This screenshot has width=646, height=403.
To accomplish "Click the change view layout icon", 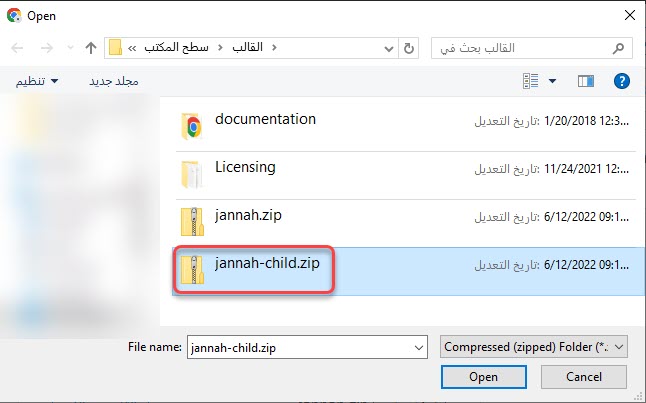I will [530, 80].
